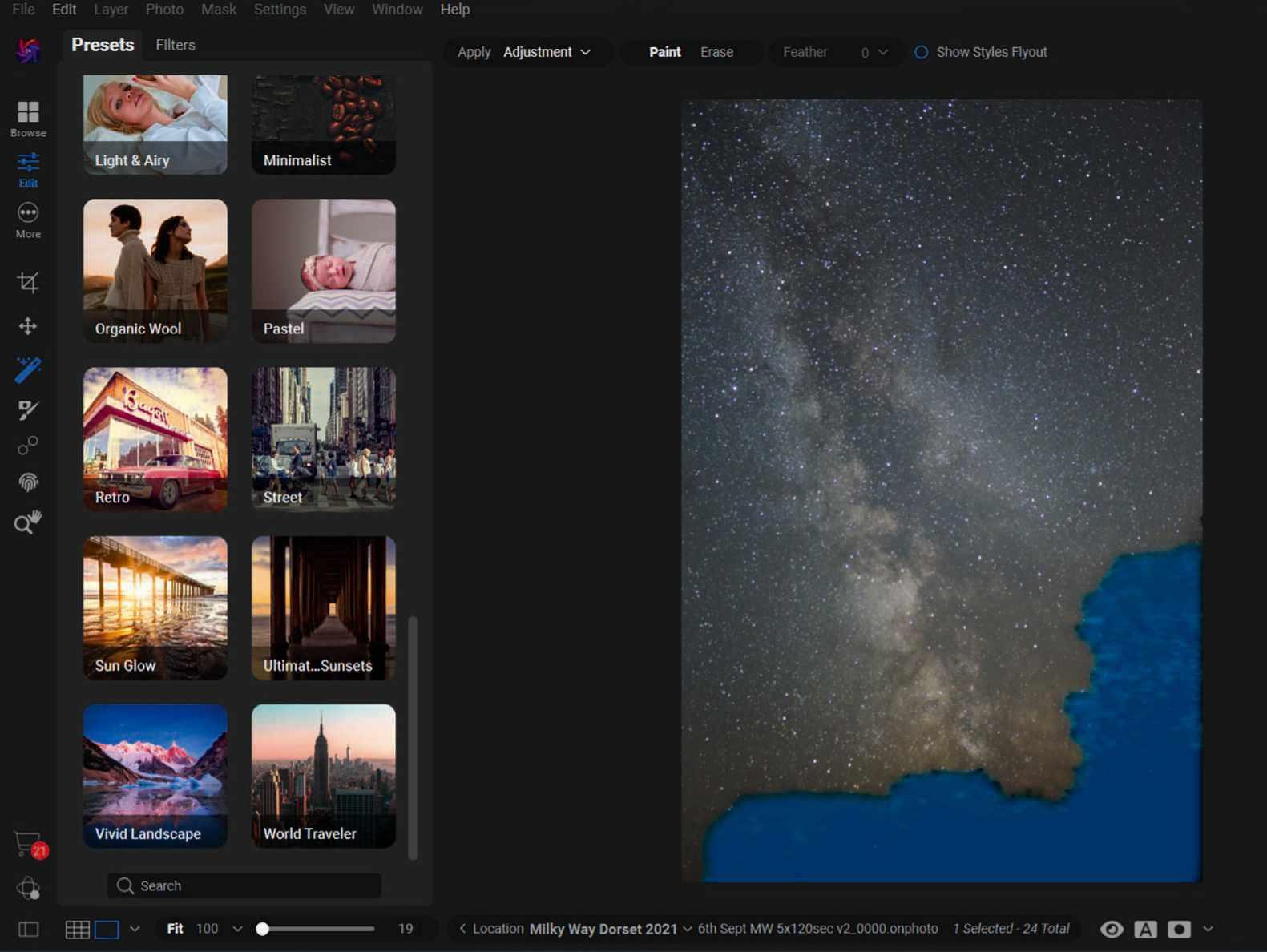Viewport: 1267px width, 952px height.
Task: Adjust the thumbnail size slider handle
Action: 262,929
